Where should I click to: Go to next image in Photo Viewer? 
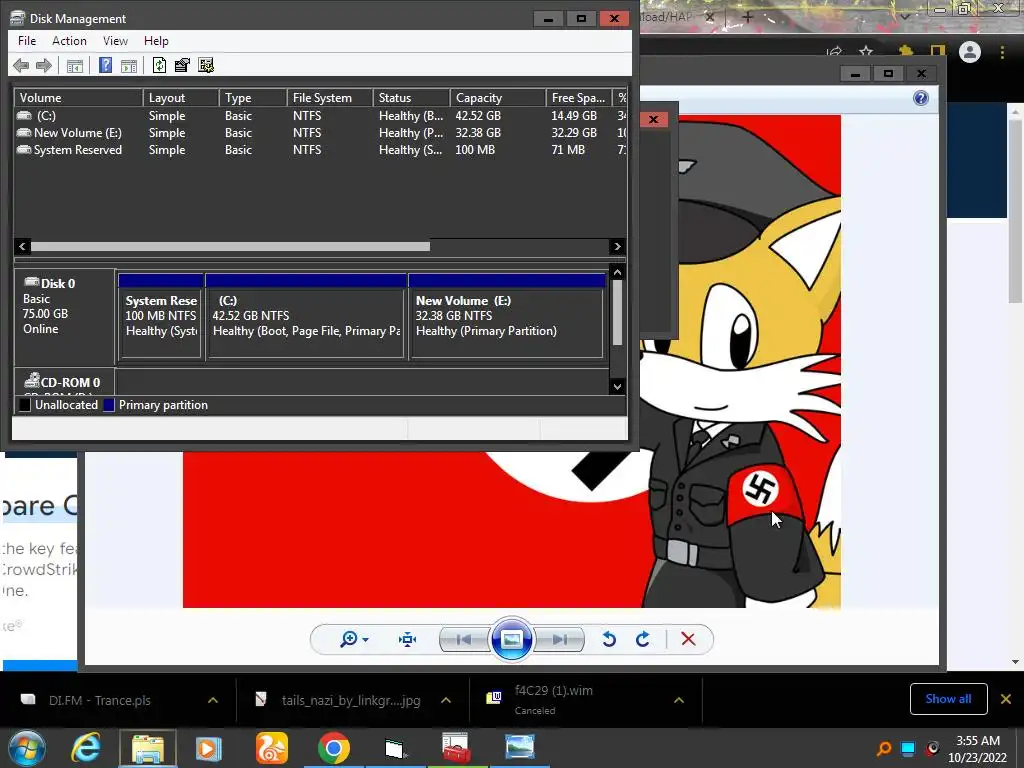click(559, 639)
